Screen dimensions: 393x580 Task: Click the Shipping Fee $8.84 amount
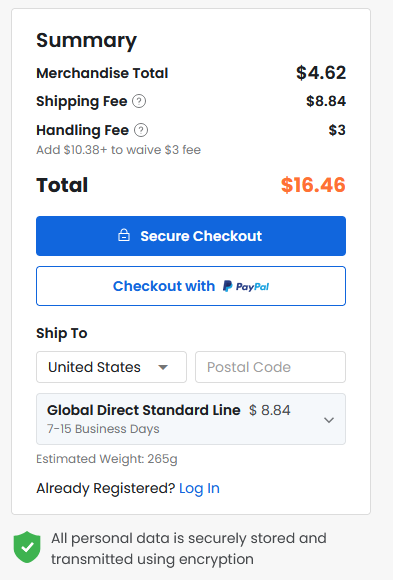pos(326,101)
